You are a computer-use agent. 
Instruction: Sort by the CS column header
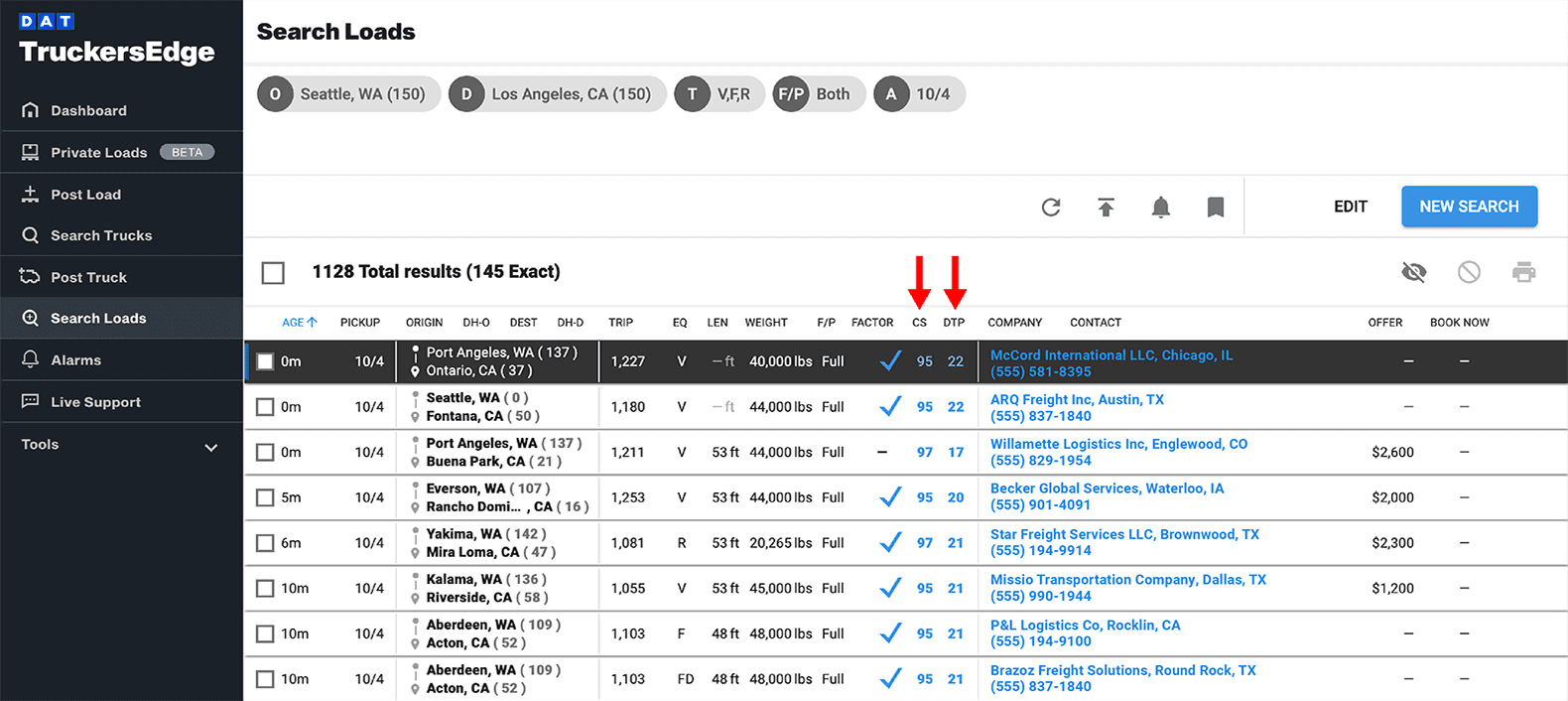(x=919, y=323)
